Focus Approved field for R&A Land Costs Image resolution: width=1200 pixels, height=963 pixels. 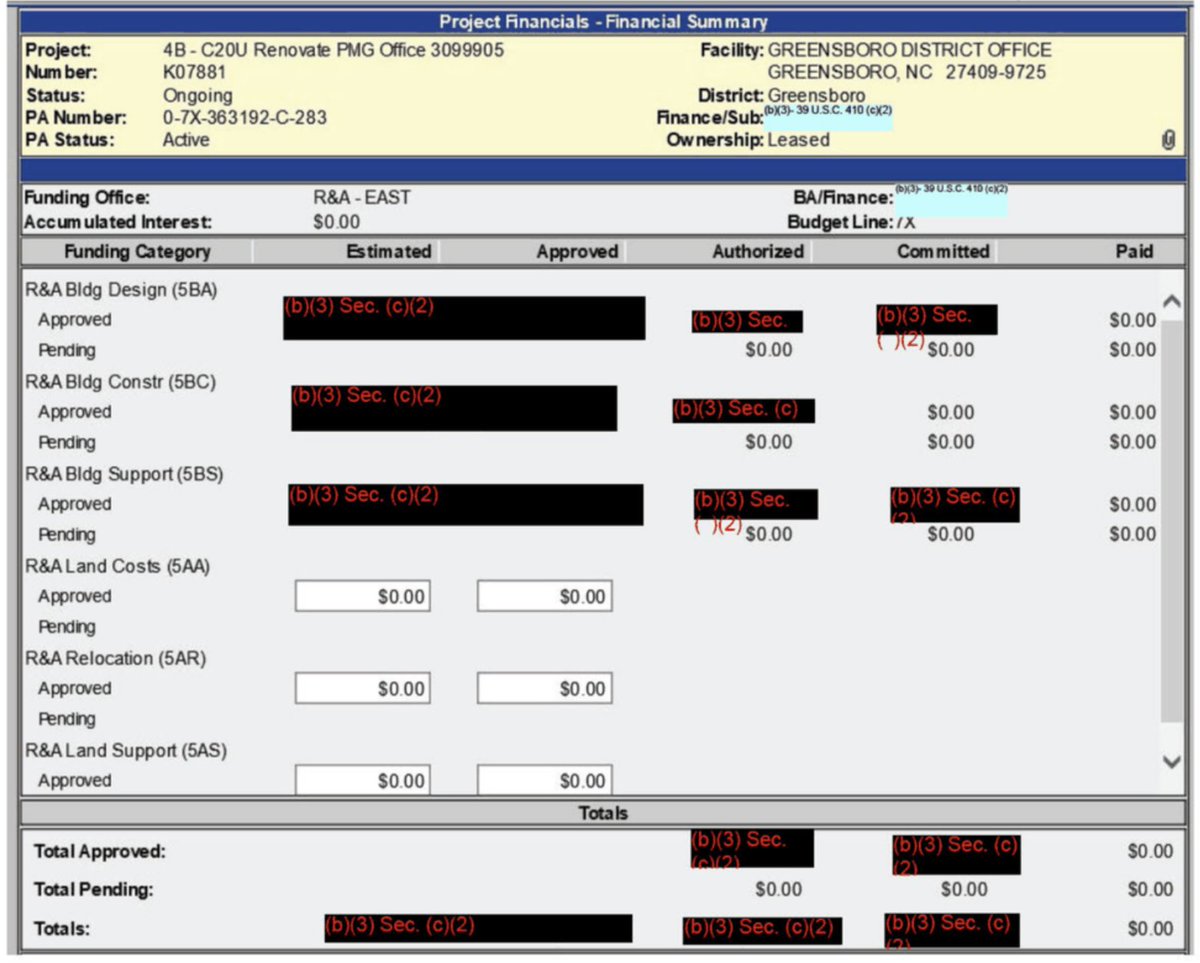coord(545,597)
